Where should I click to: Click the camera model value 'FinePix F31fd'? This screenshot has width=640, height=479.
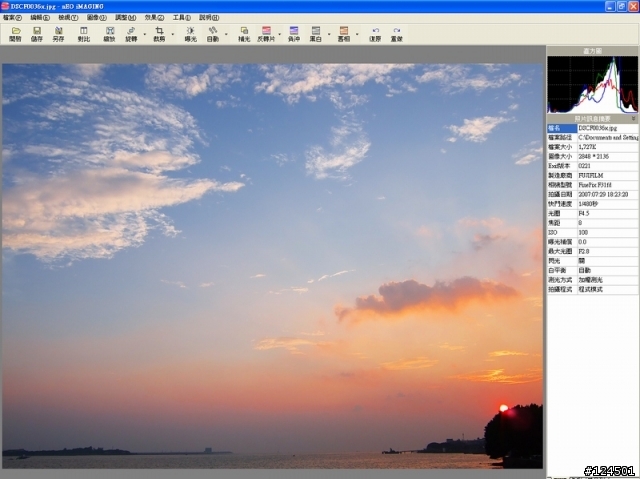[x=595, y=185]
